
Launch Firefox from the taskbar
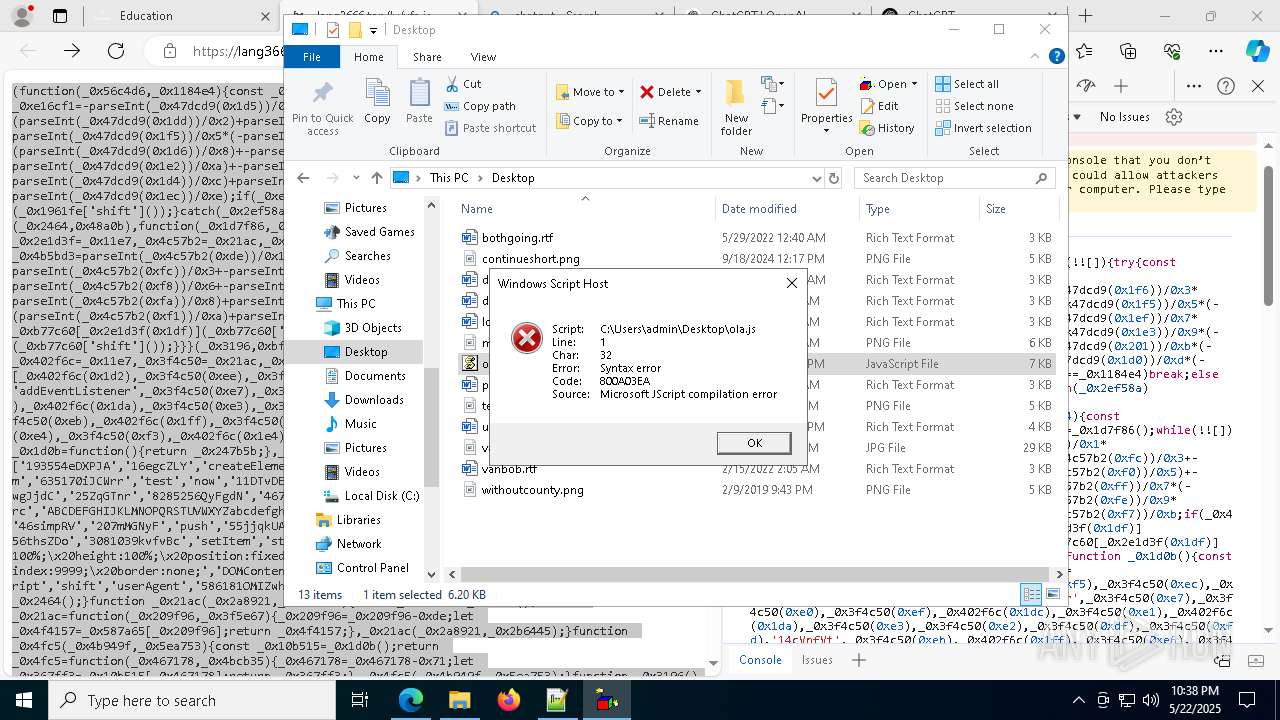point(508,700)
